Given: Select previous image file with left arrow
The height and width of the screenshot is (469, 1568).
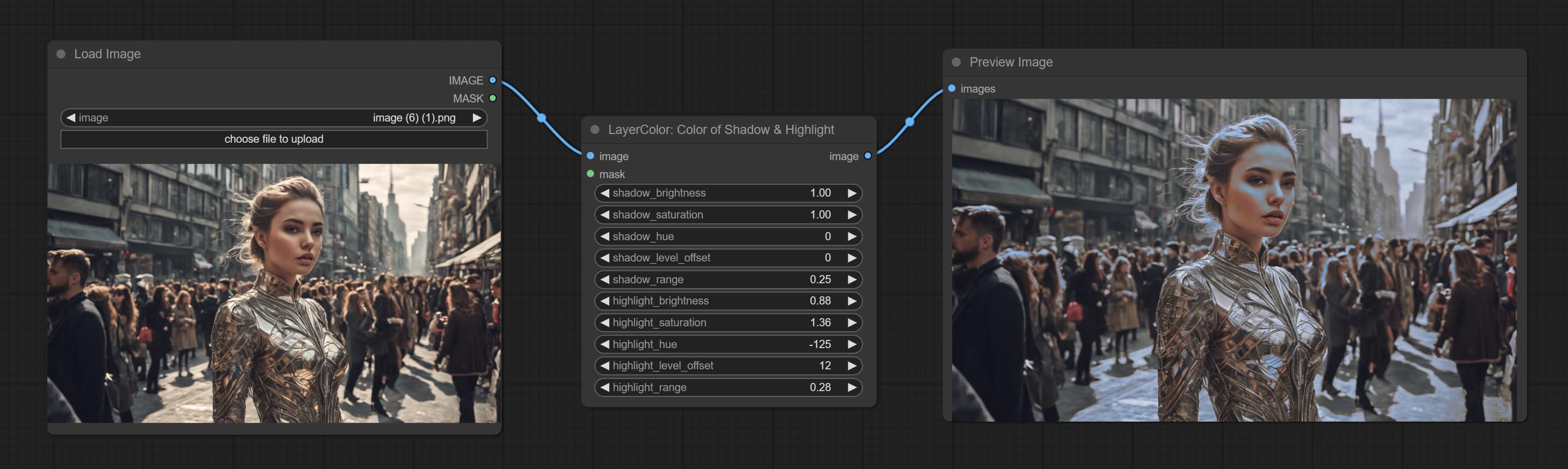Looking at the screenshot, I should point(71,118).
